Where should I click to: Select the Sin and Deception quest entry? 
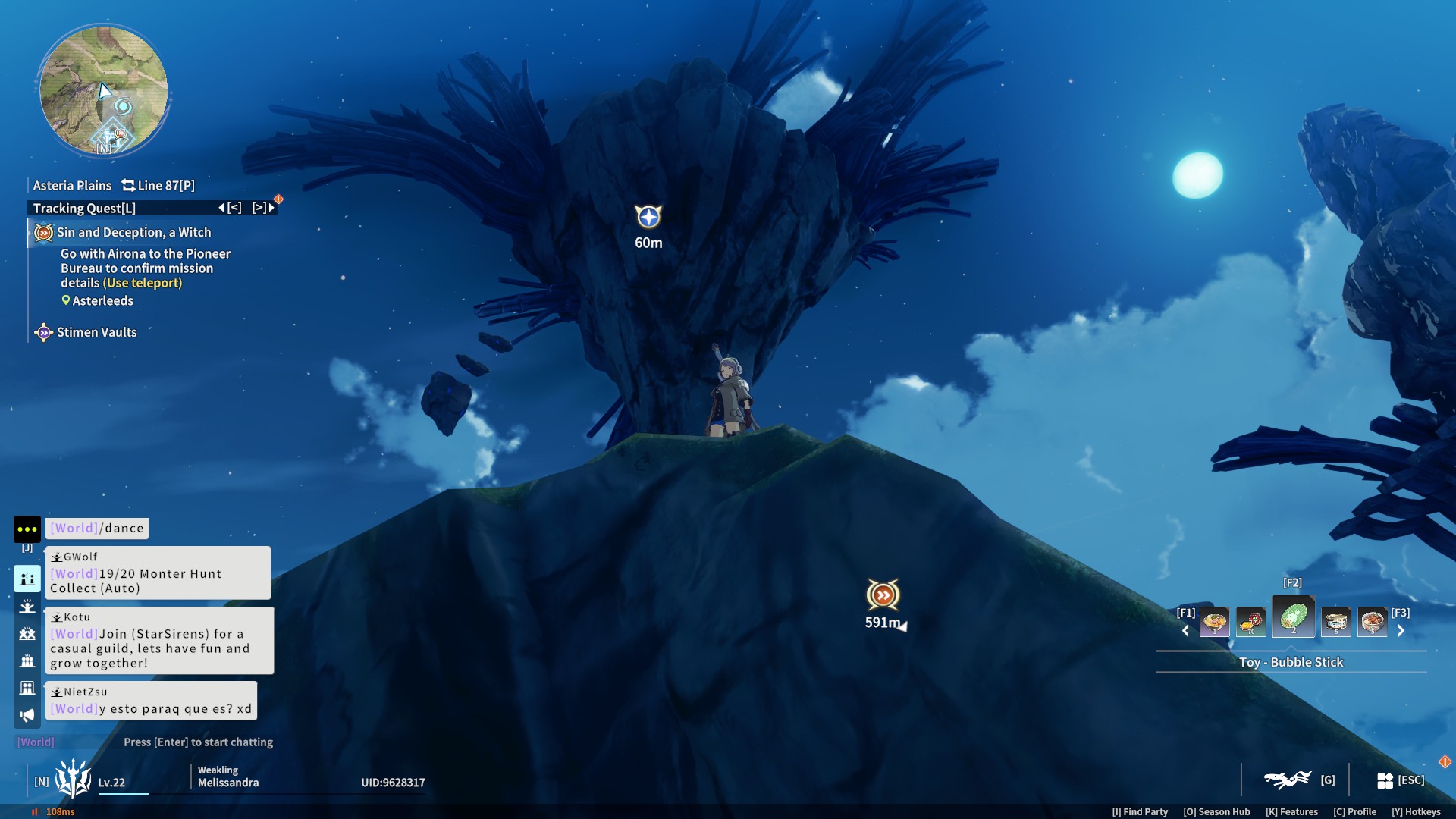coord(133,233)
